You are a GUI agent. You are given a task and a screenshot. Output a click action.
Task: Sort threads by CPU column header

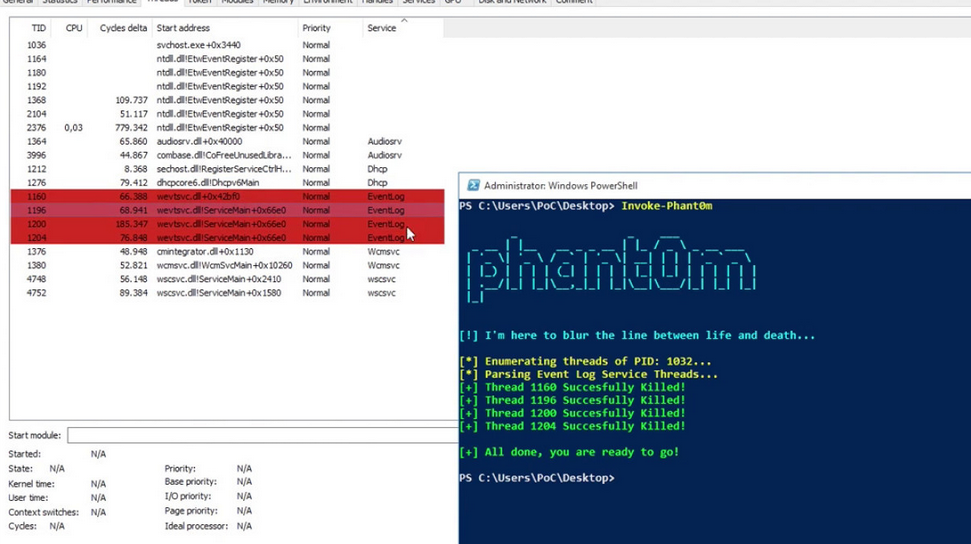[x=74, y=28]
